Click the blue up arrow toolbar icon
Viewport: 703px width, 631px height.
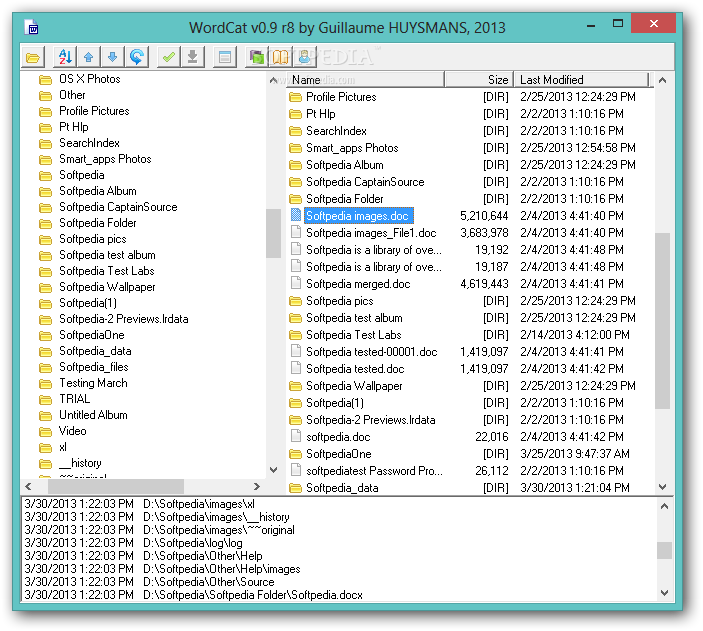pyautogui.click(x=89, y=57)
